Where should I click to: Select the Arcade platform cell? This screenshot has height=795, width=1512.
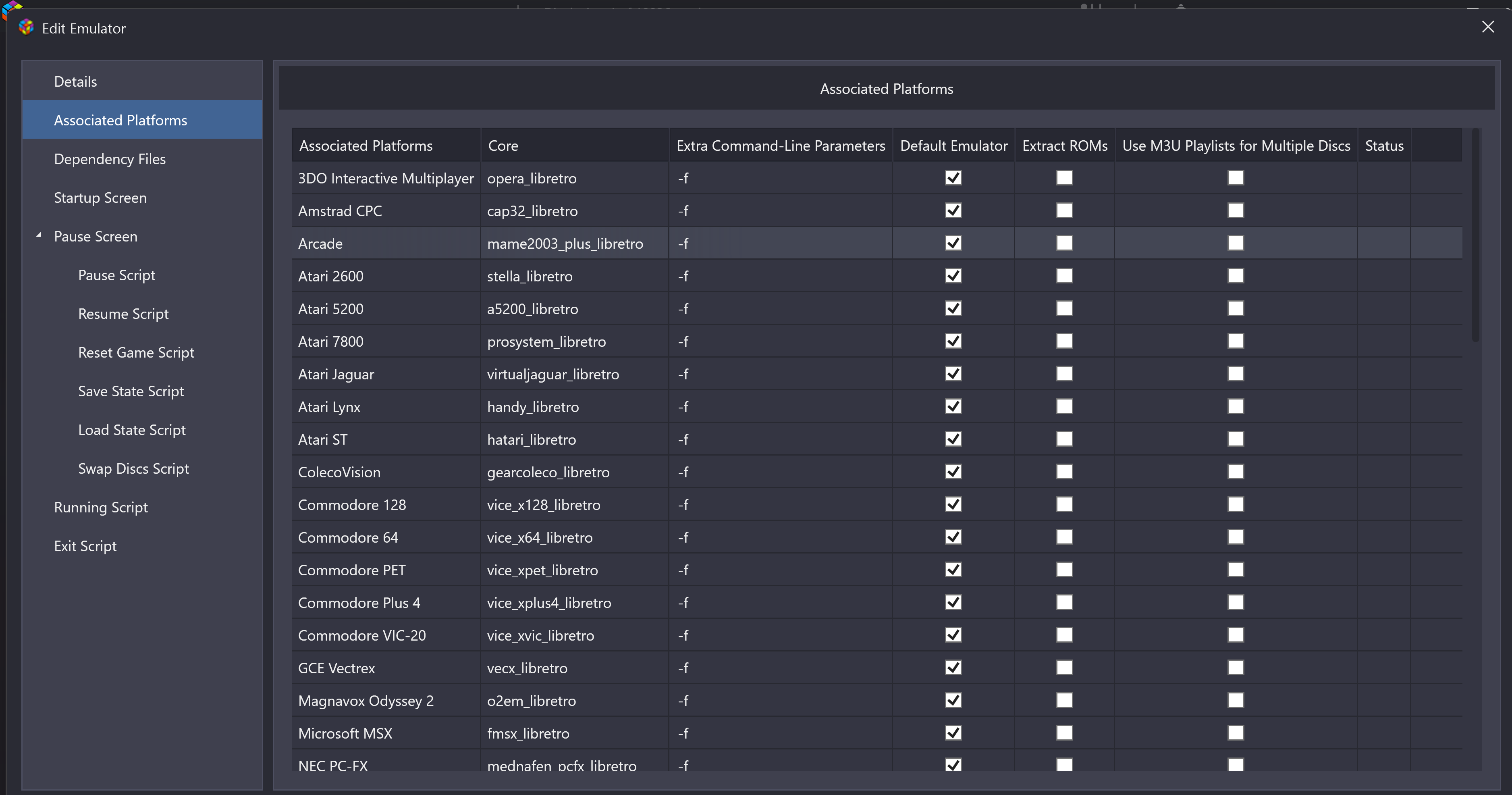(386, 243)
